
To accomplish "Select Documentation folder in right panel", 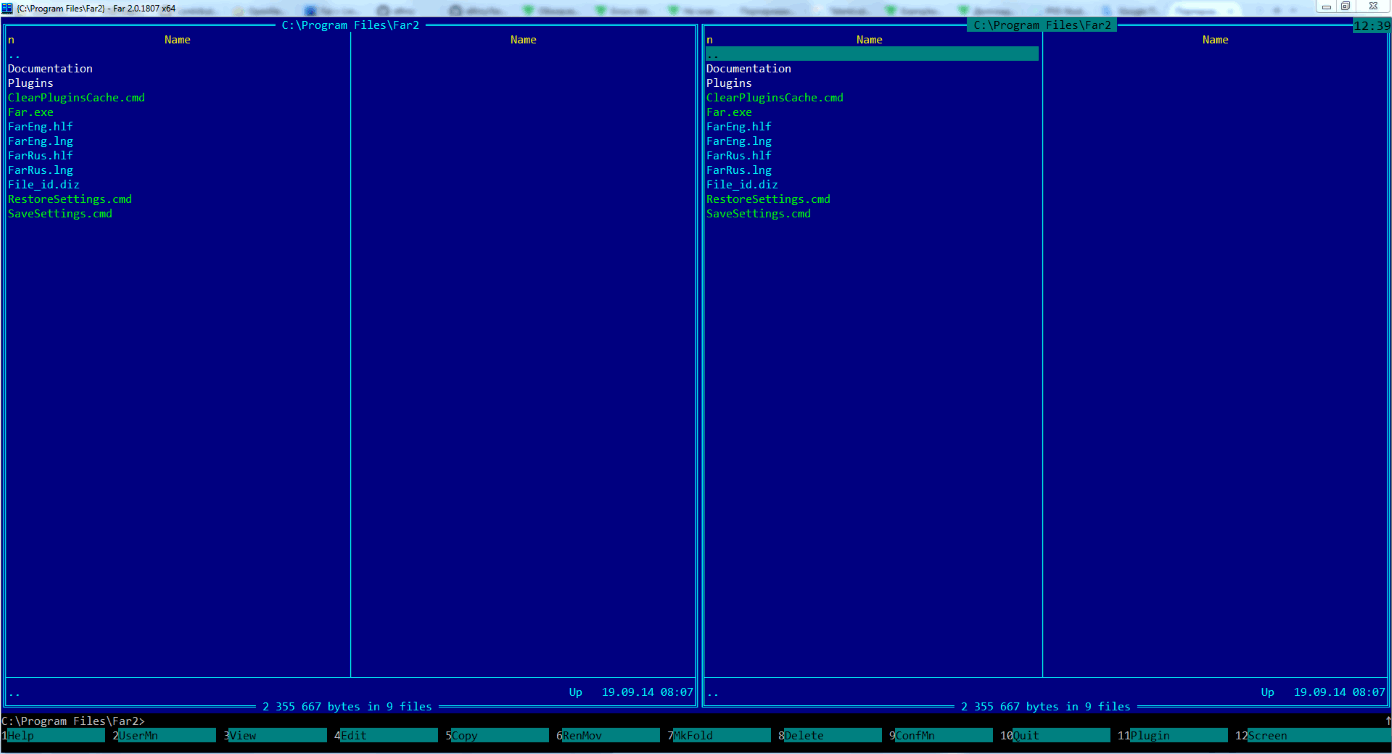I will [749, 69].
